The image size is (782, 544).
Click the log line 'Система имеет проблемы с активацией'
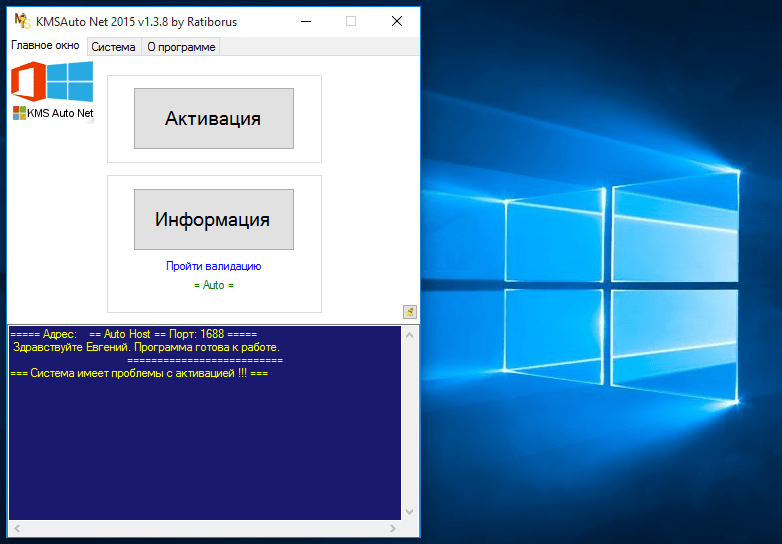pyautogui.click(x=139, y=373)
